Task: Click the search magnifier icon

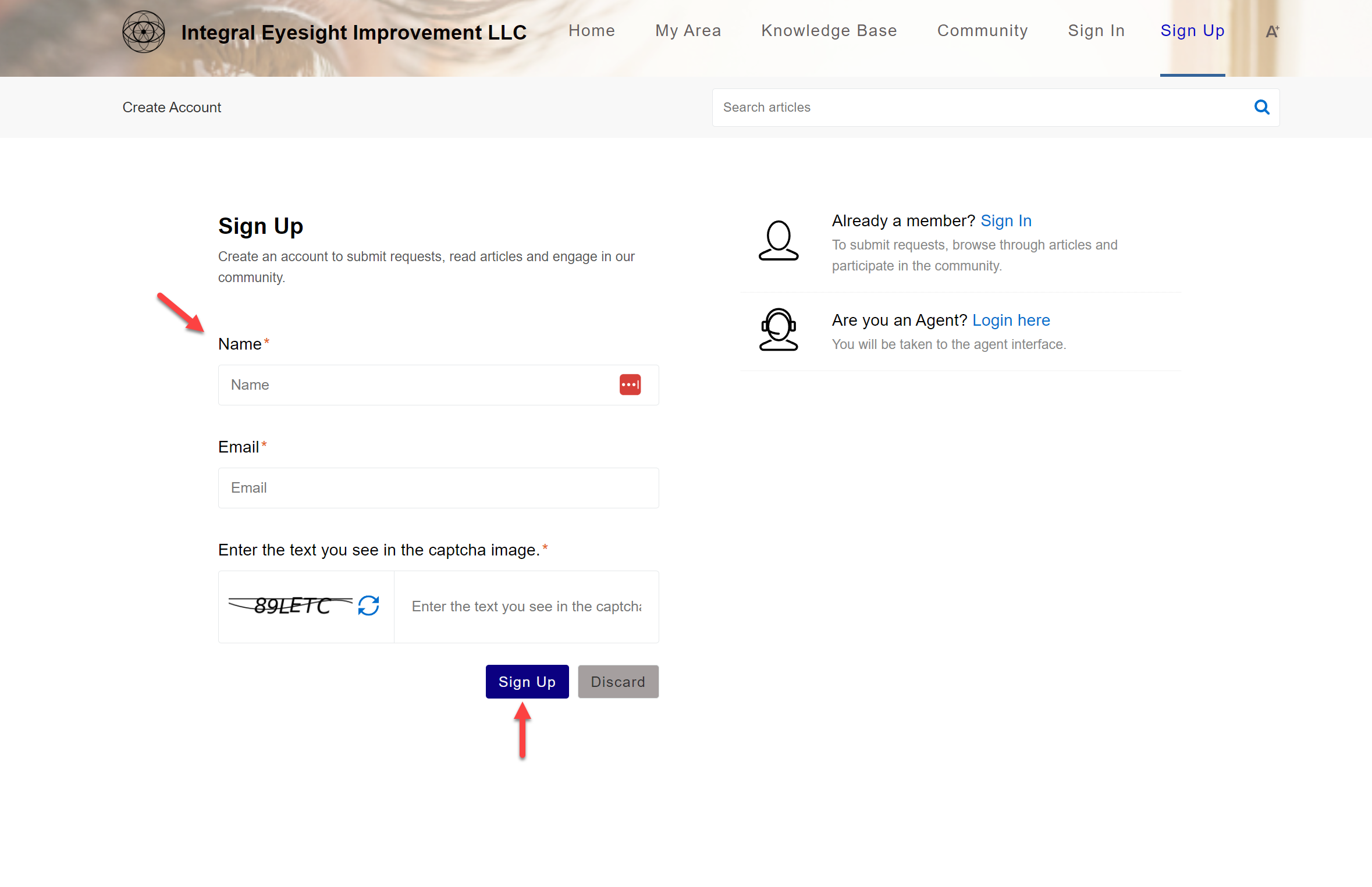Action: tap(1261, 107)
